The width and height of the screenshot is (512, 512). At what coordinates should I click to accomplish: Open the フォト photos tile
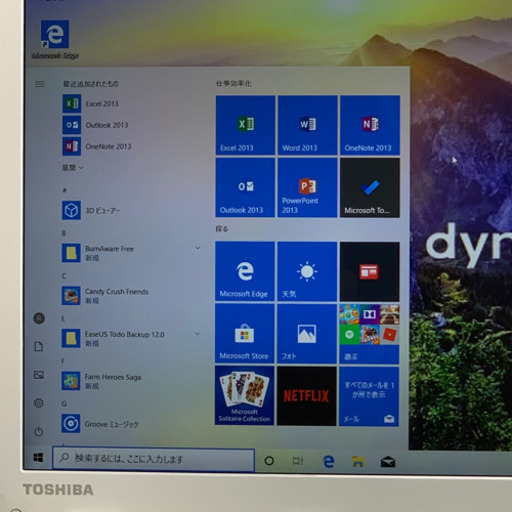(307, 334)
